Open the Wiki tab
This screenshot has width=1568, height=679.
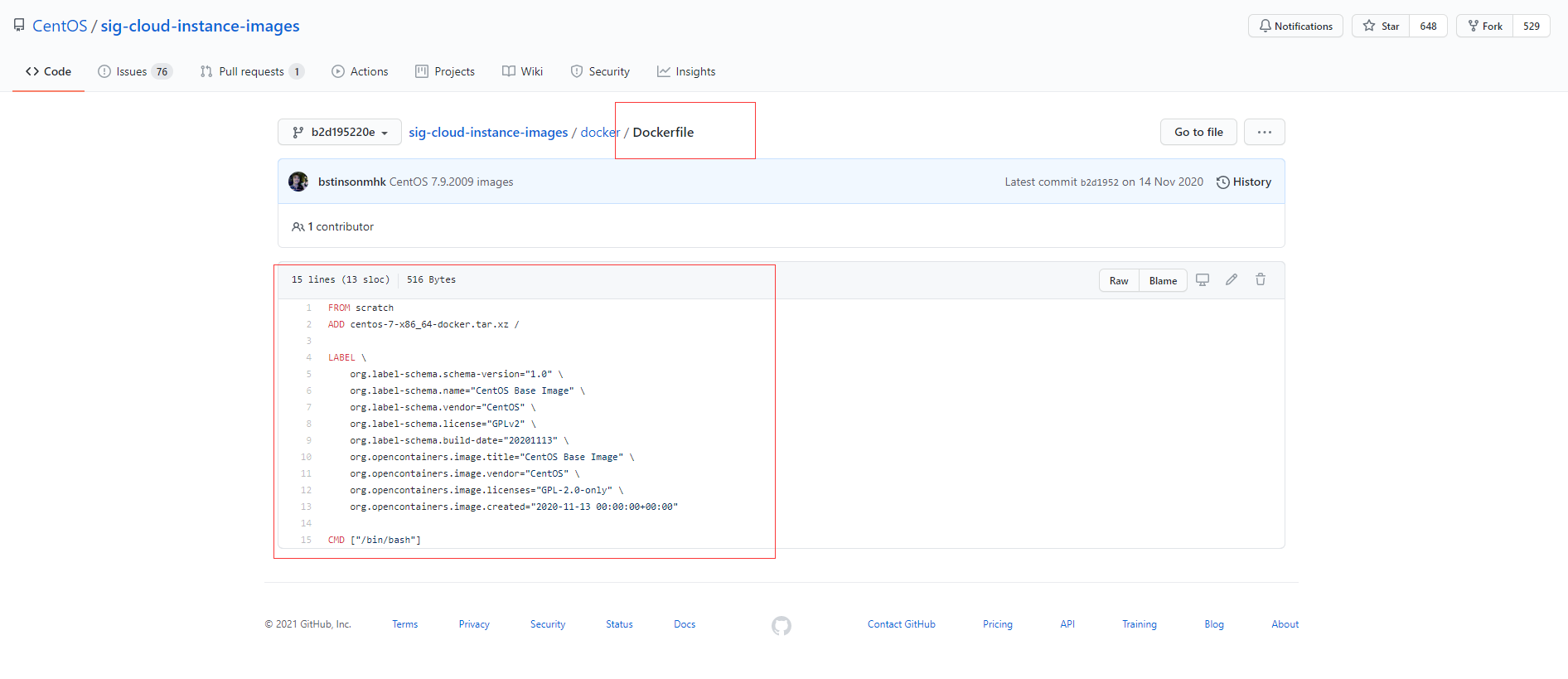(523, 71)
